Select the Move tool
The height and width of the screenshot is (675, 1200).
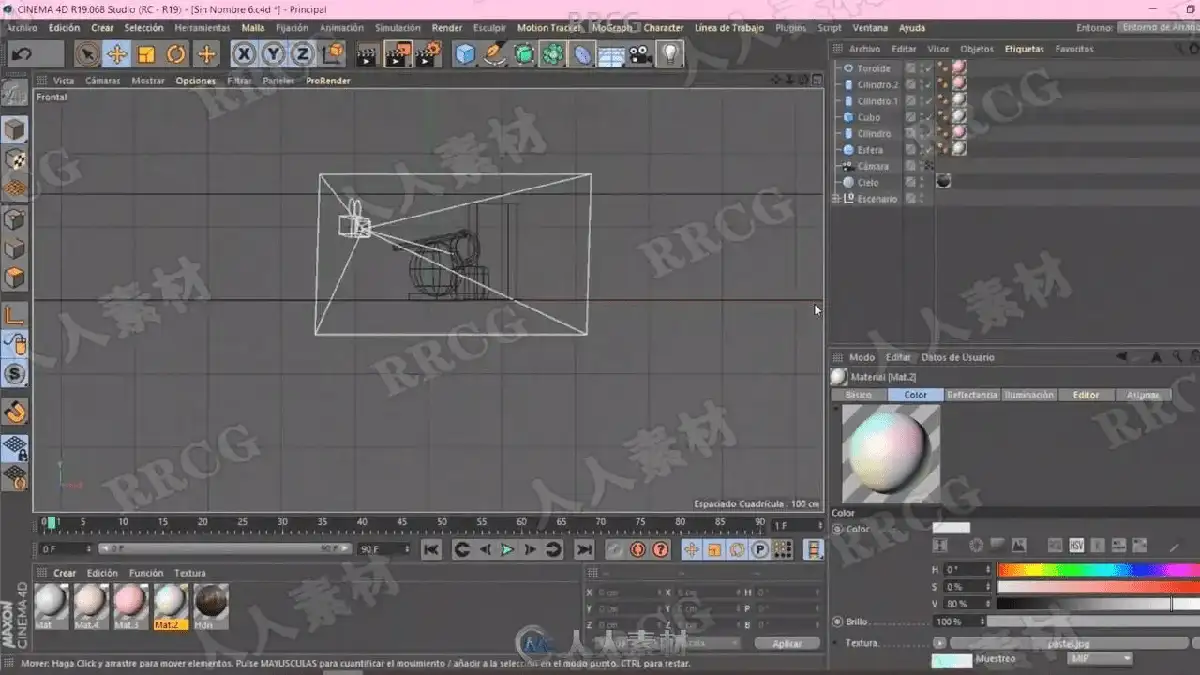point(117,54)
